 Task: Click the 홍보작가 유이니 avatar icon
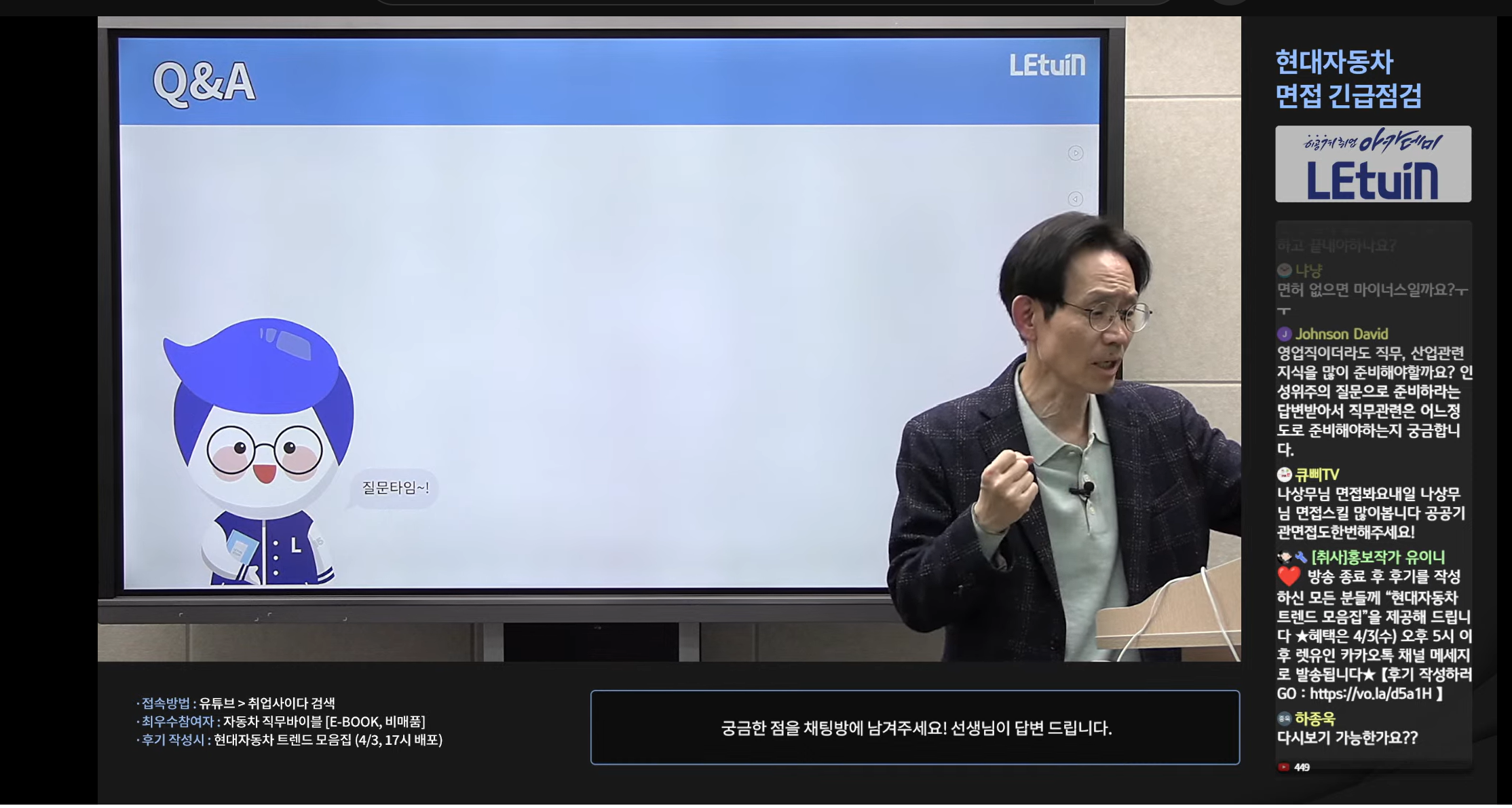(x=1285, y=557)
